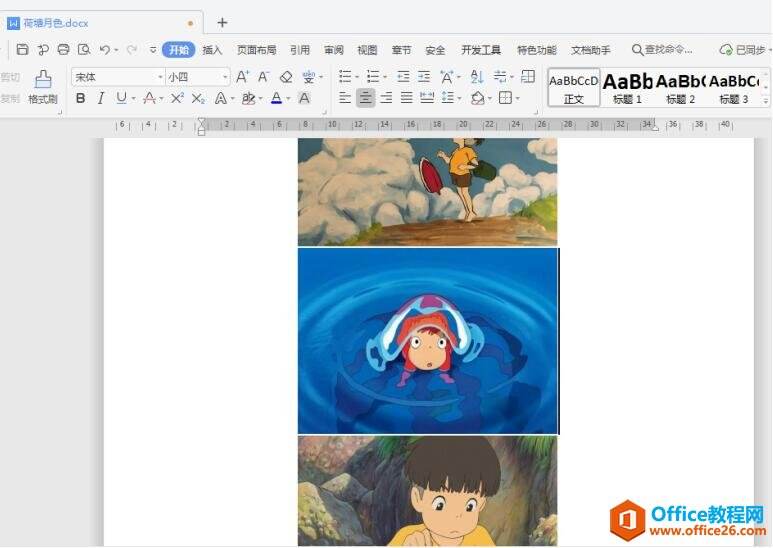Click the 已同步 sync status button
This screenshot has width=773, height=548.
tap(742, 50)
